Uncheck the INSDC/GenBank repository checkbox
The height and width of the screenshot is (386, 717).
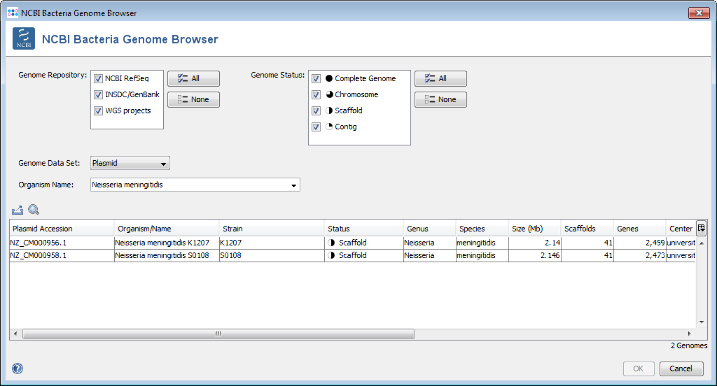[x=98, y=95]
